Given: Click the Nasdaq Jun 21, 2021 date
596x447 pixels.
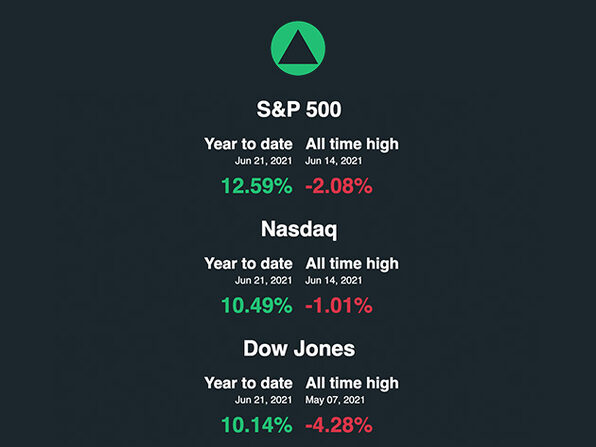Looking at the screenshot, I should [x=263, y=281].
